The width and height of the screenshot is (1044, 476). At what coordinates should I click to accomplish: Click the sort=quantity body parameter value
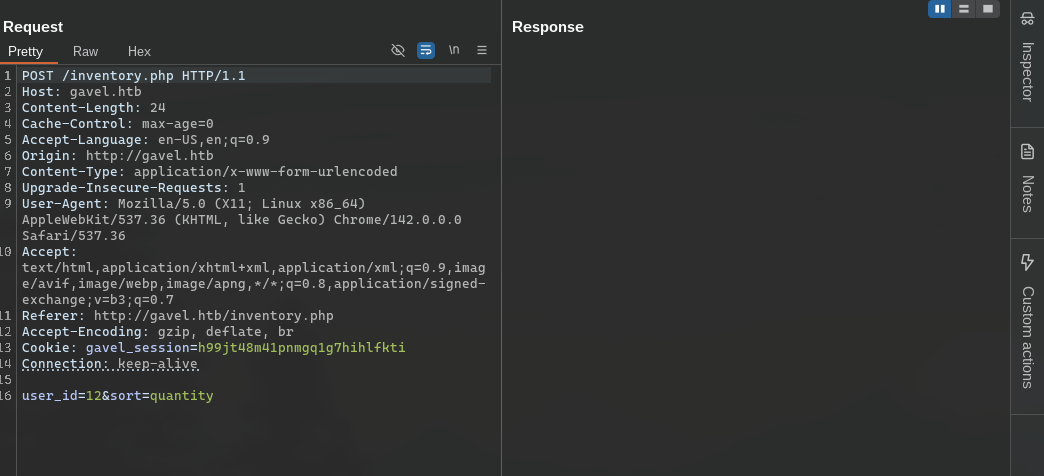181,396
